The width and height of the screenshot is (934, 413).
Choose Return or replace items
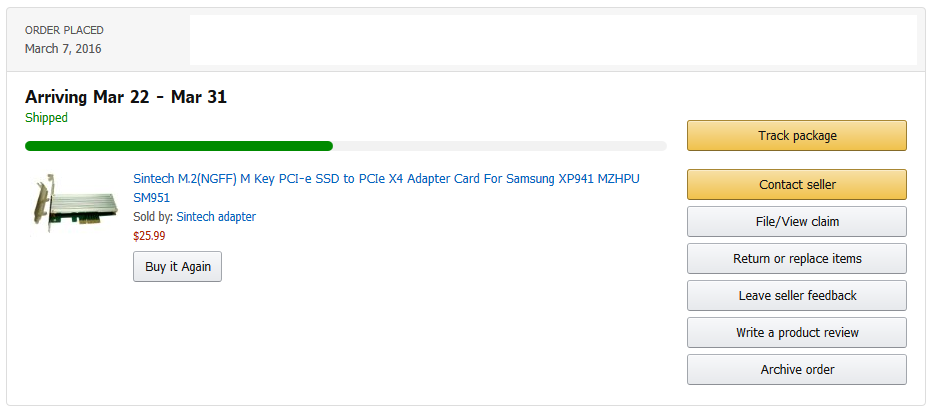point(796,259)
